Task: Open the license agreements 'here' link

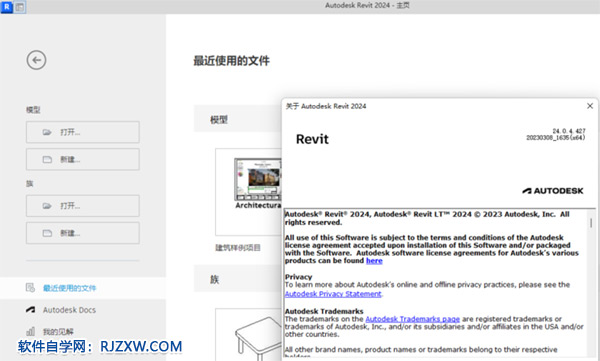Action: click(374, 261)
